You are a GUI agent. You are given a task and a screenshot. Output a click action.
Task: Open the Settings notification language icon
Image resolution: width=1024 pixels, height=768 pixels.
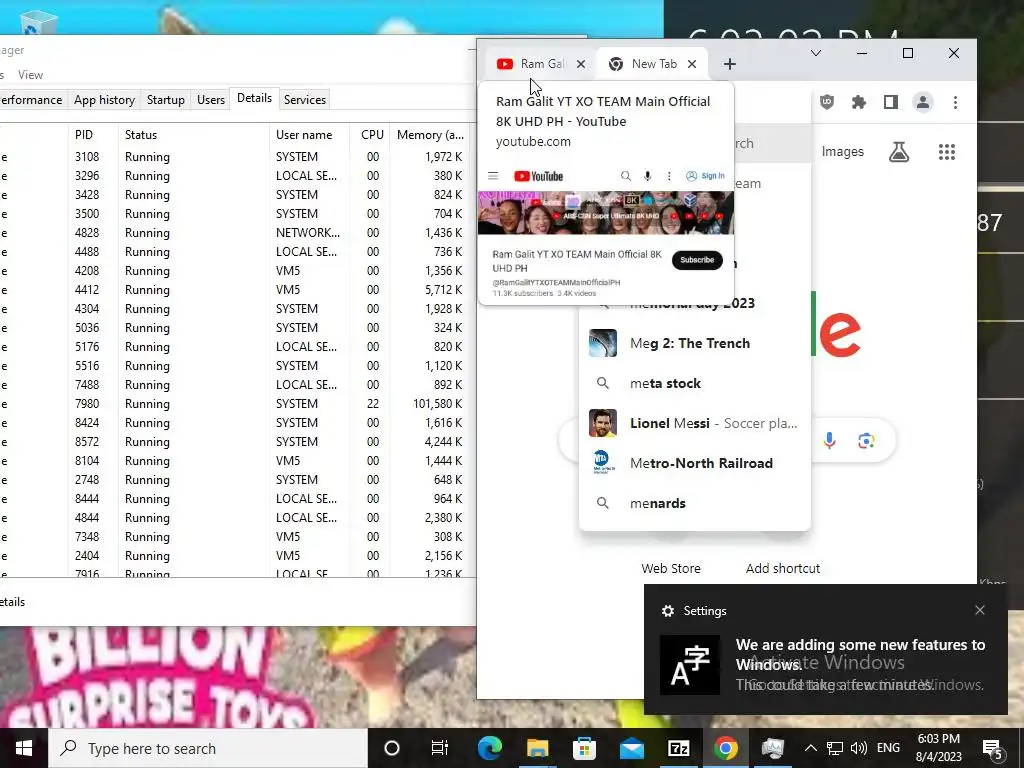point(690,665)
